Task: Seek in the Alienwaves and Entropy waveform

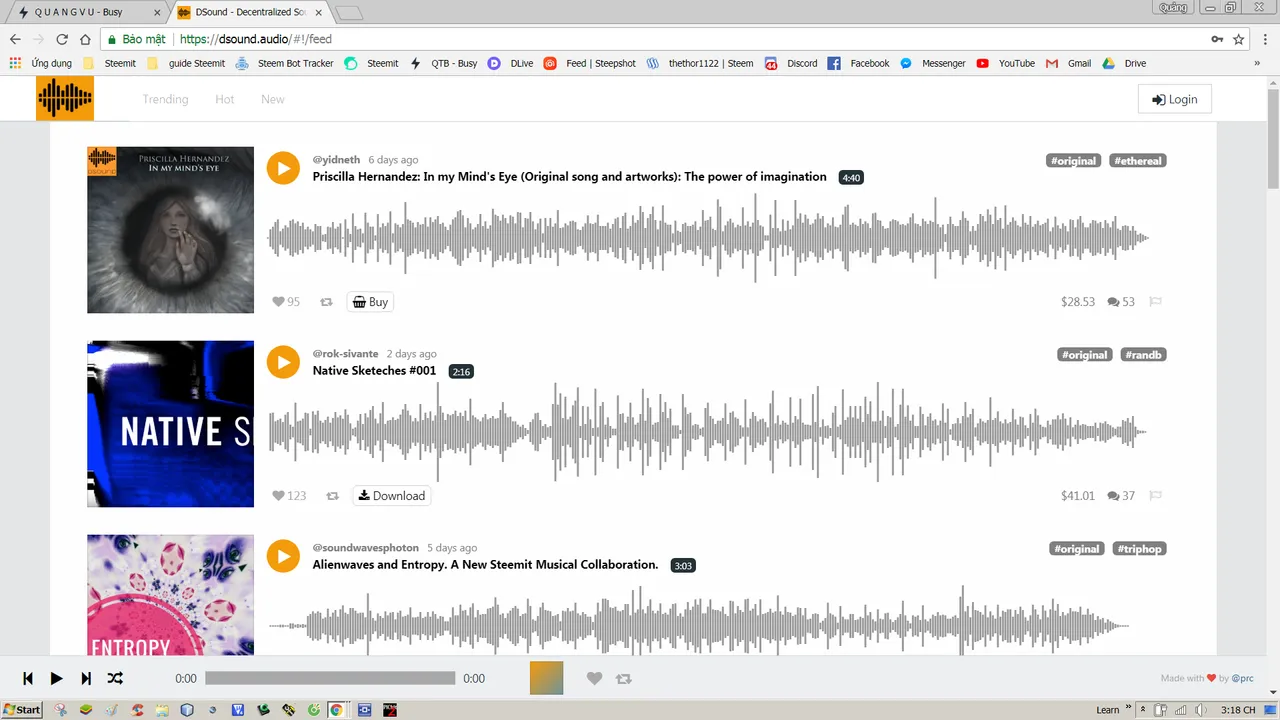Action: (x=700, y=622)
